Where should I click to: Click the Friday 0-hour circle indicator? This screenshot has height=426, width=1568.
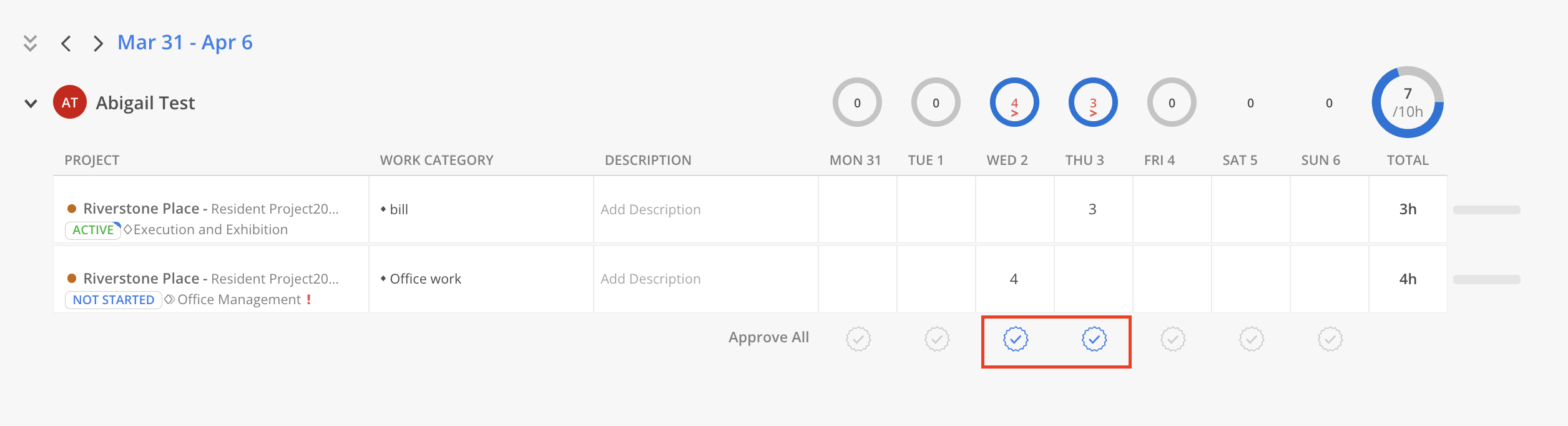(1172, 102)
